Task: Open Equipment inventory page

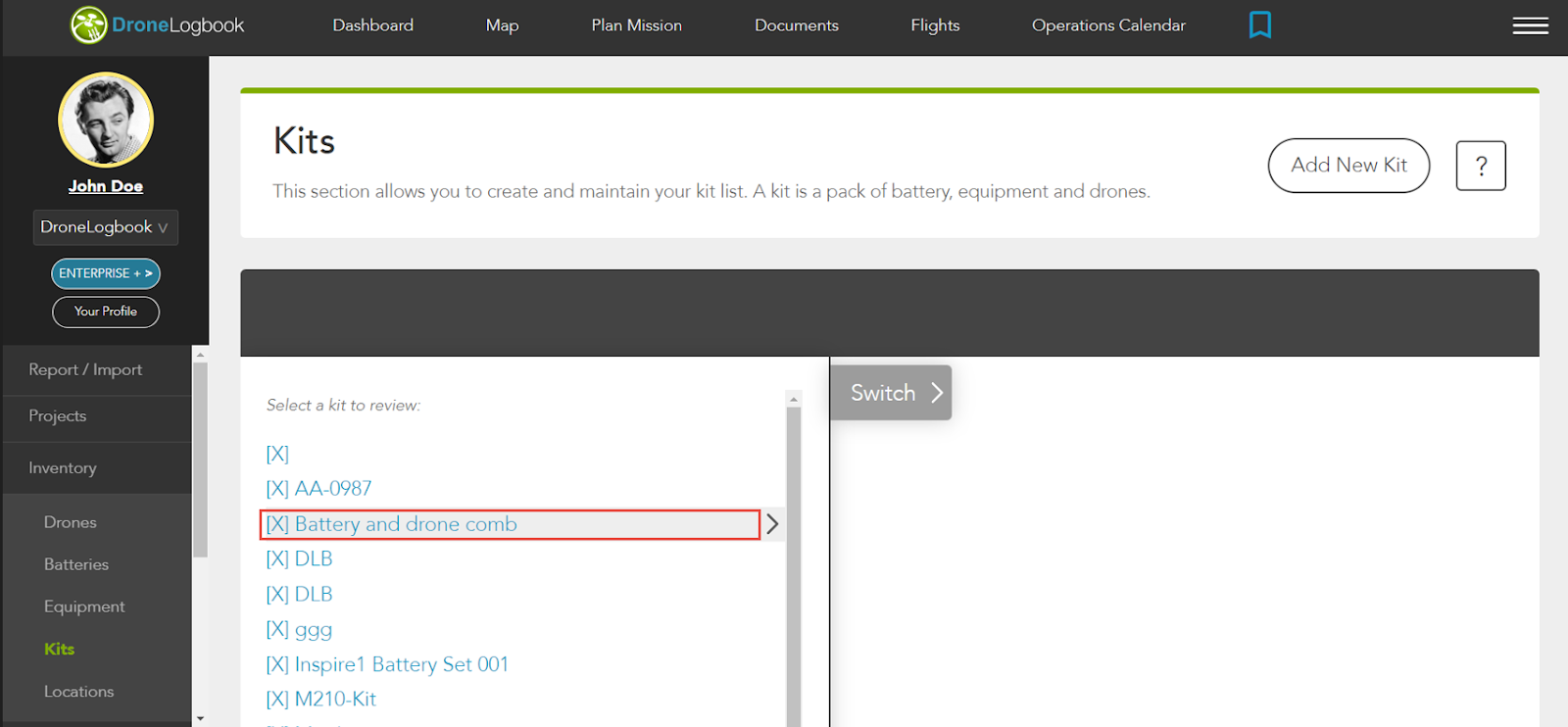Action: [x=84, y=606]
